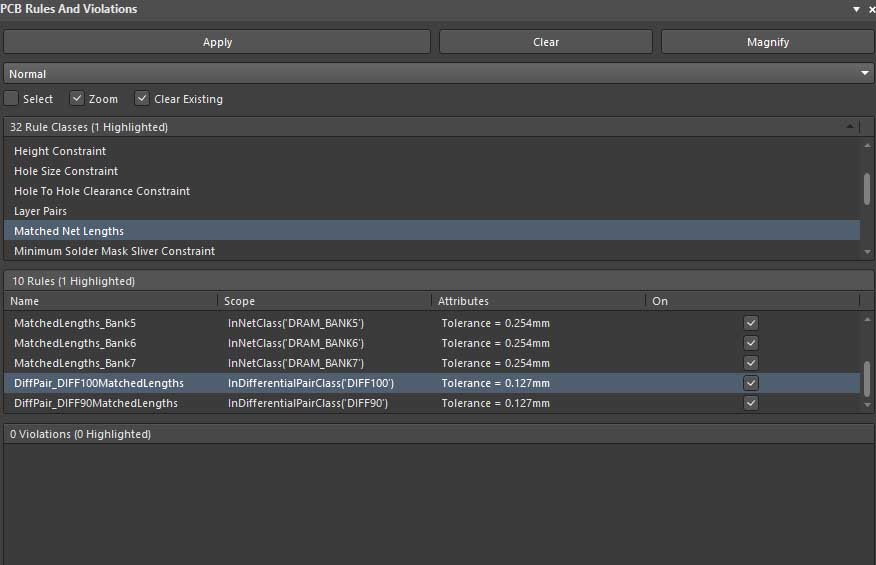The width and height of the screenshot is (876, 565).
Task: Toggle the Zoom checkbox
Action: point(77,99)
